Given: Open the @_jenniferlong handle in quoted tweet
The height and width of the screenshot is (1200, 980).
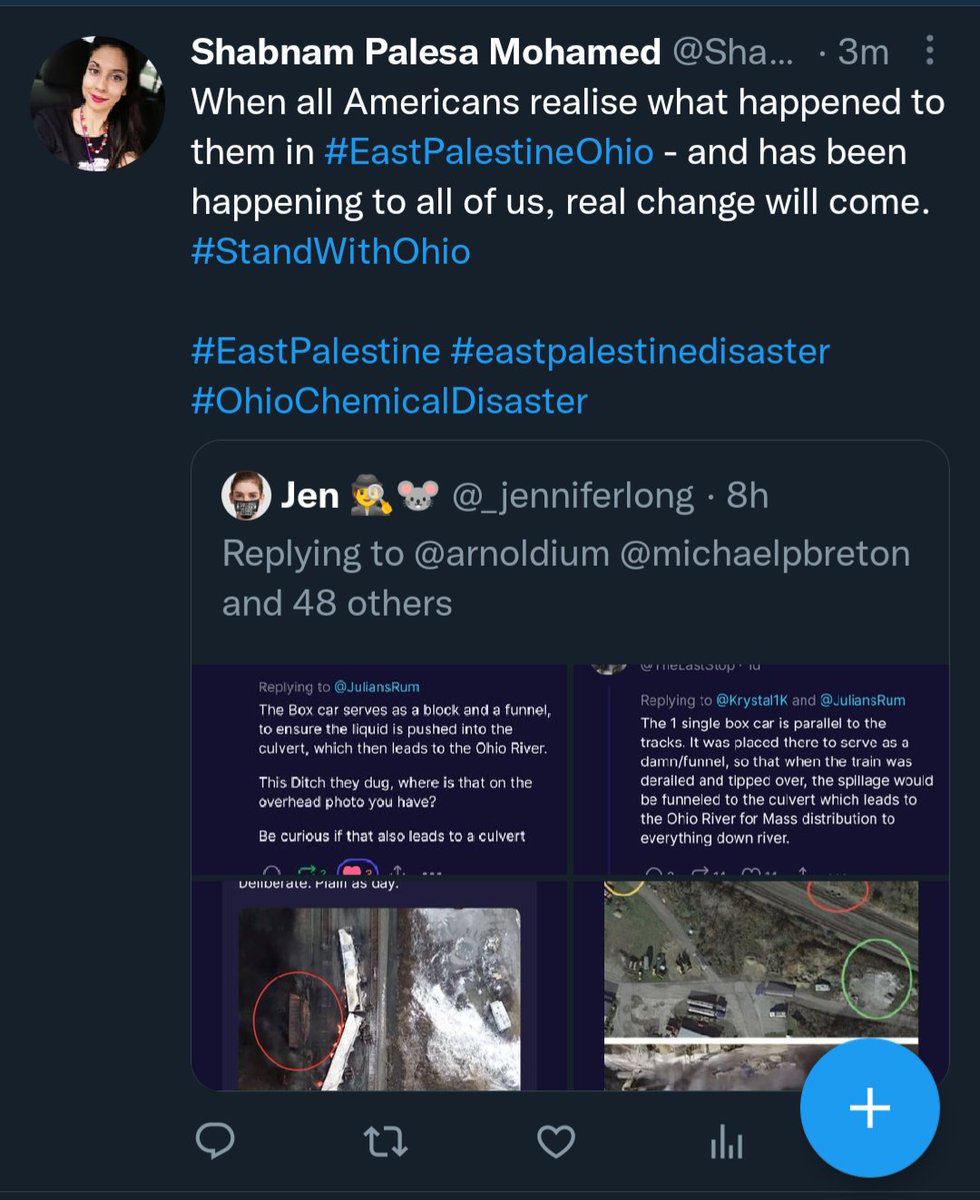Looking at the screenshot, I should [573, 496].
